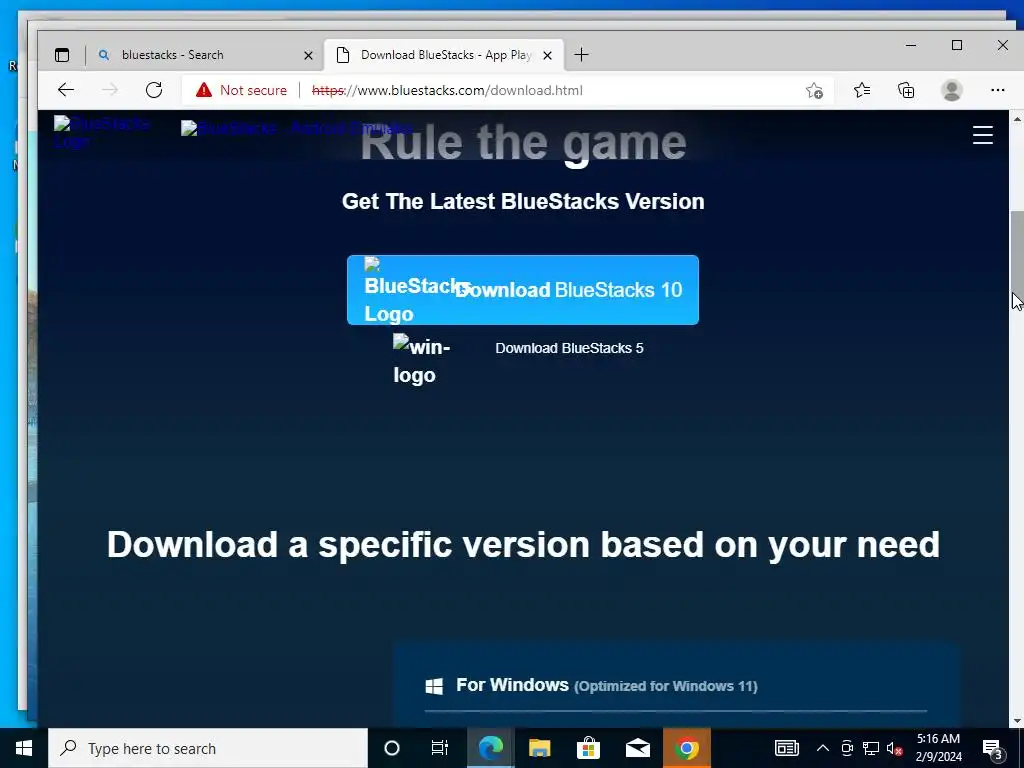The width and height of the screenshot is (1024, 768).
Task: Click the BlueStacks Logo link in header
Action: click(x=102, y=132)
